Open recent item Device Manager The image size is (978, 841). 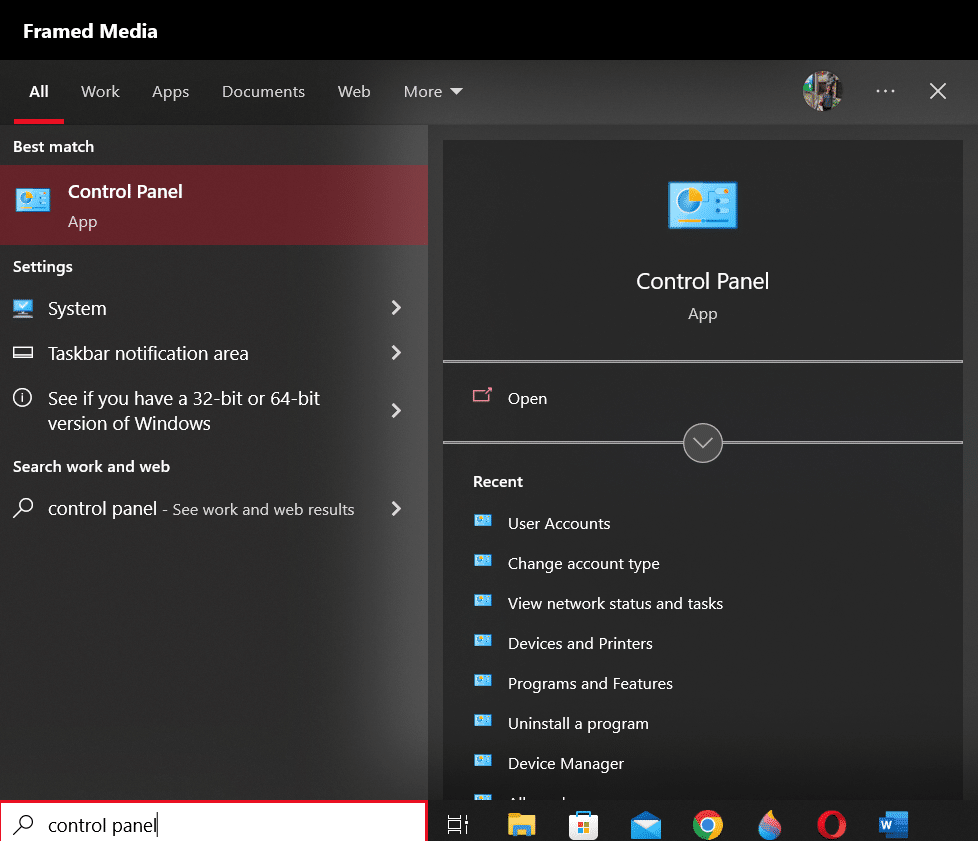click(566, 763)
